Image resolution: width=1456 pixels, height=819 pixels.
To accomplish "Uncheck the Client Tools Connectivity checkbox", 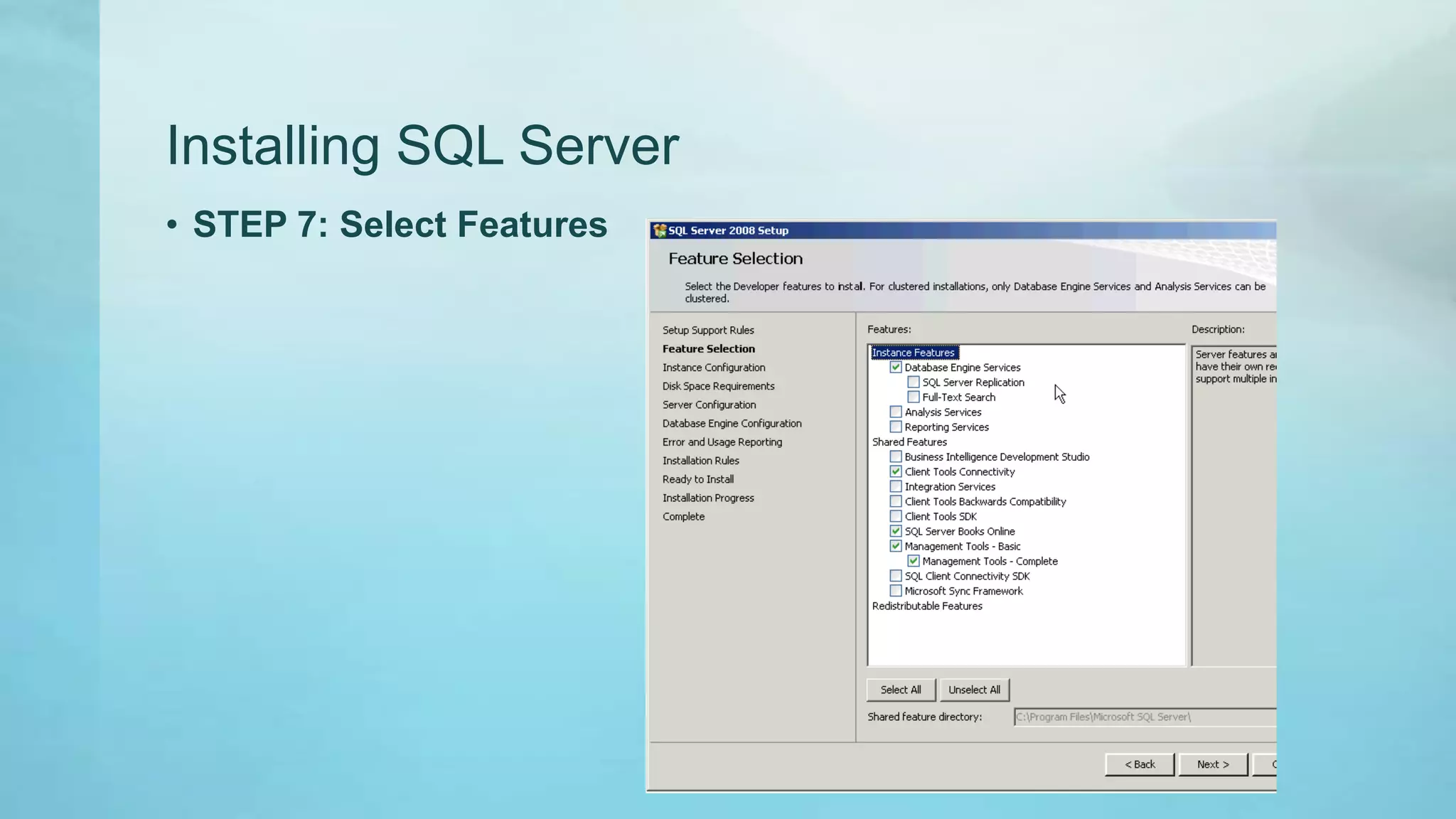I will click(x=896, y=472).
